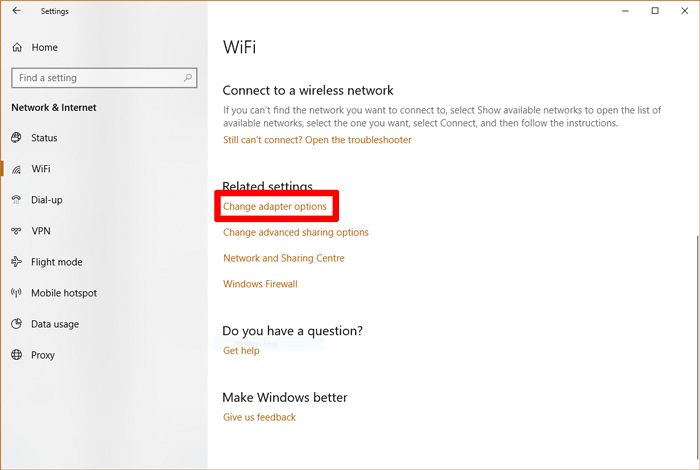
Task: Open Change advanced sharing options
Action: coord(296,232)
